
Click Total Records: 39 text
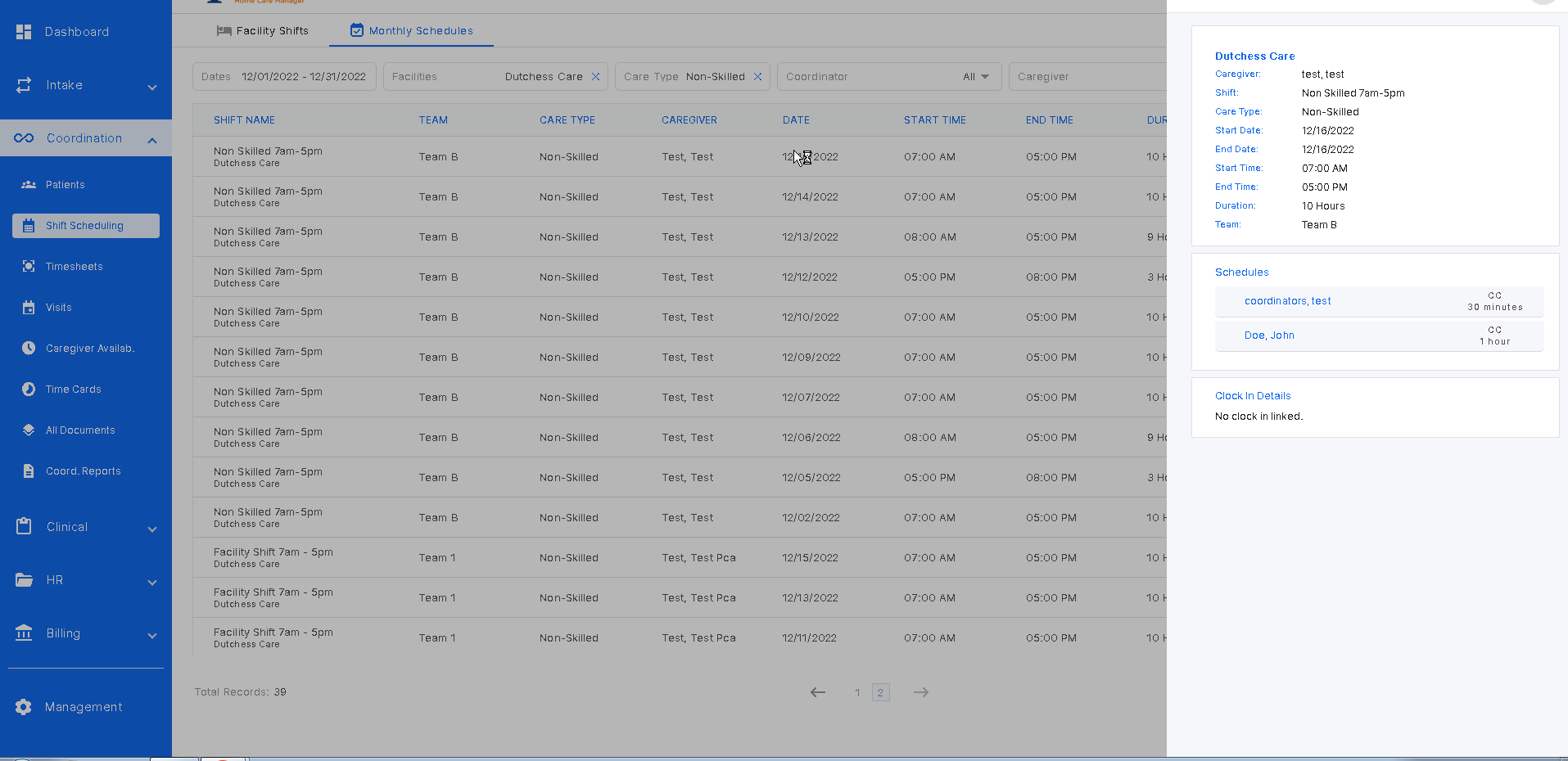click(x=241, y=692)
